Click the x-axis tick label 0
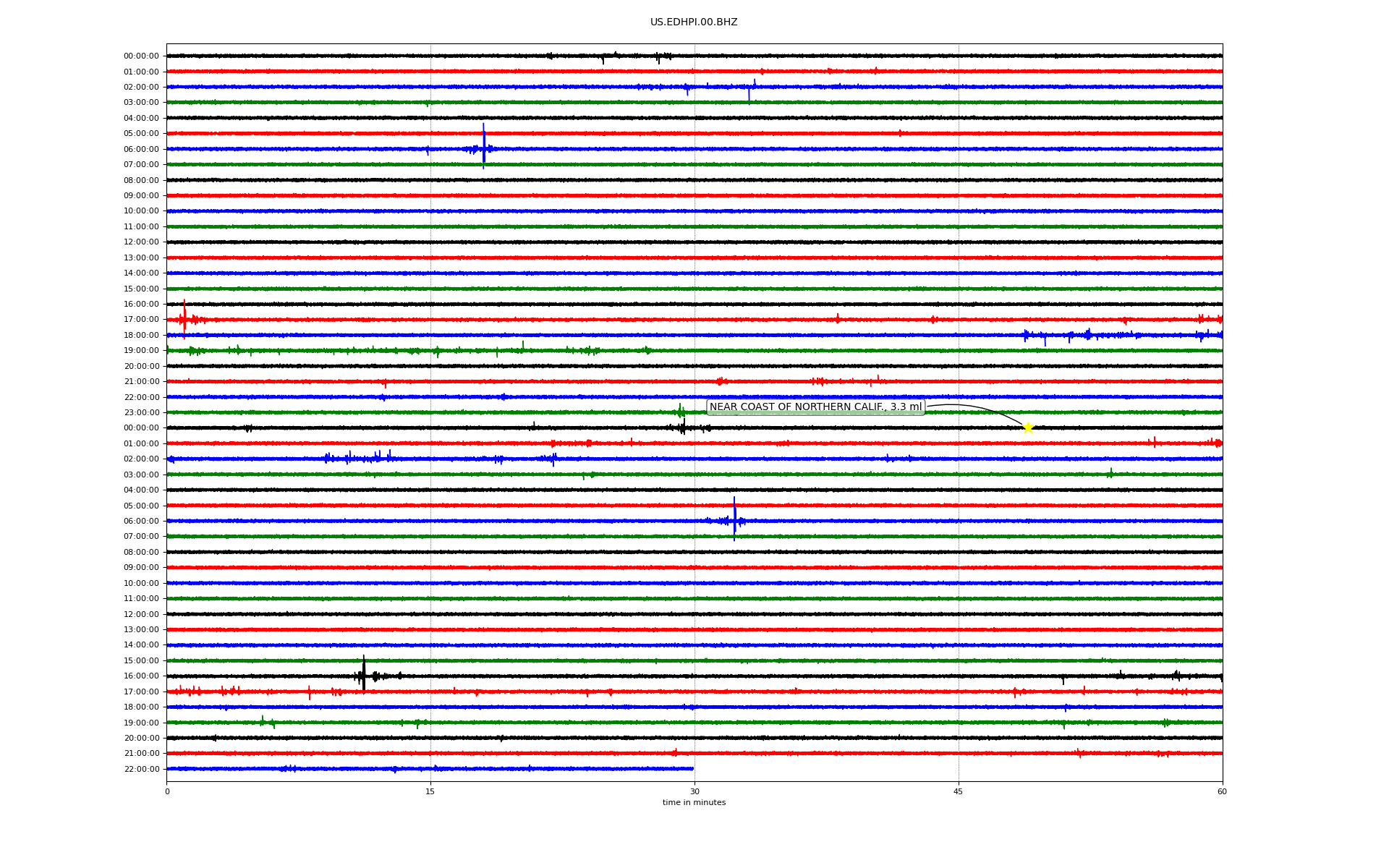This screenshot has width=1389, height=868. point(167,791)
